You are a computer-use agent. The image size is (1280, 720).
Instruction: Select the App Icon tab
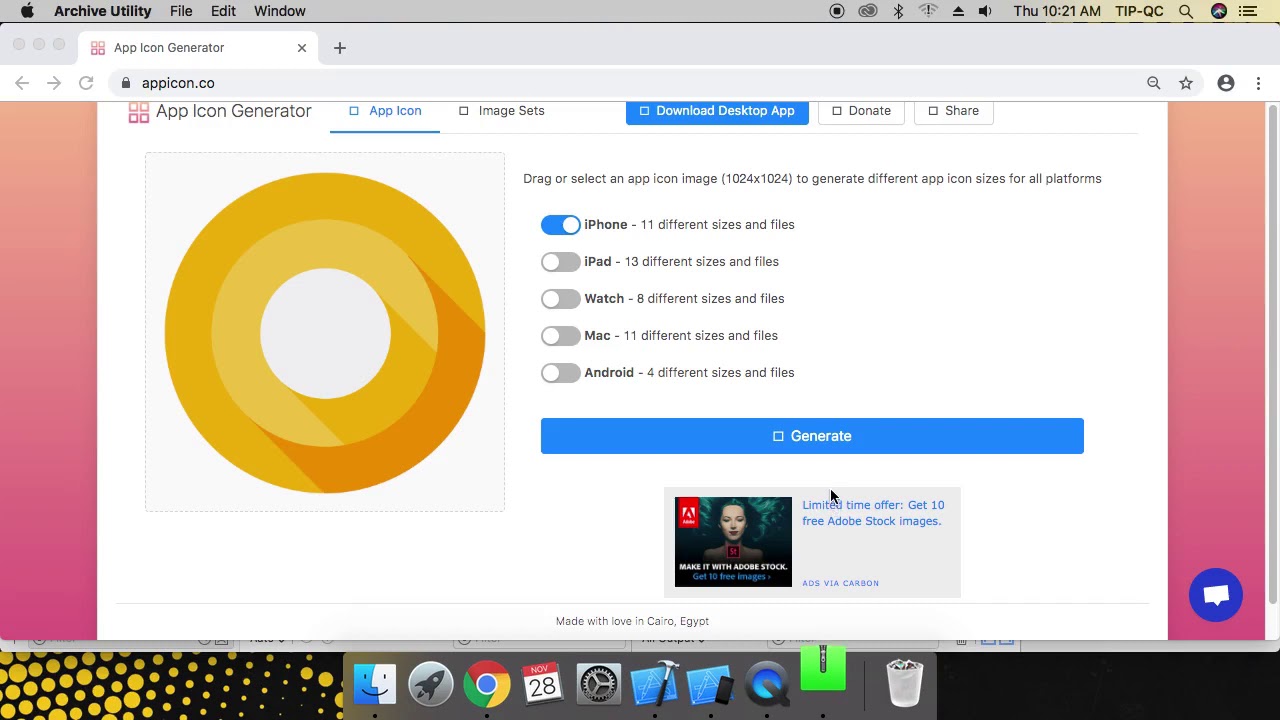(x=385, y=111)
